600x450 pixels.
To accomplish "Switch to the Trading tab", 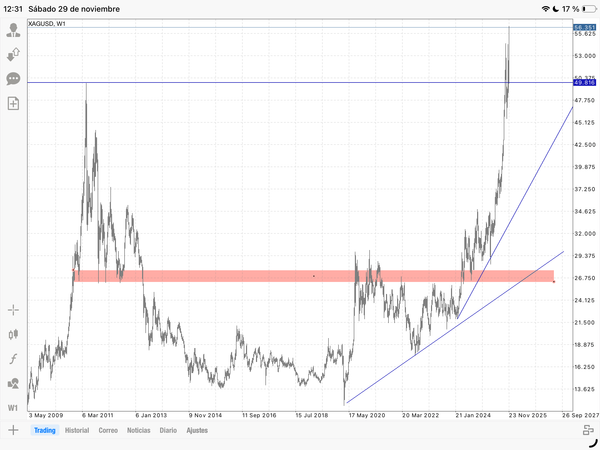I will click(45, 430).
